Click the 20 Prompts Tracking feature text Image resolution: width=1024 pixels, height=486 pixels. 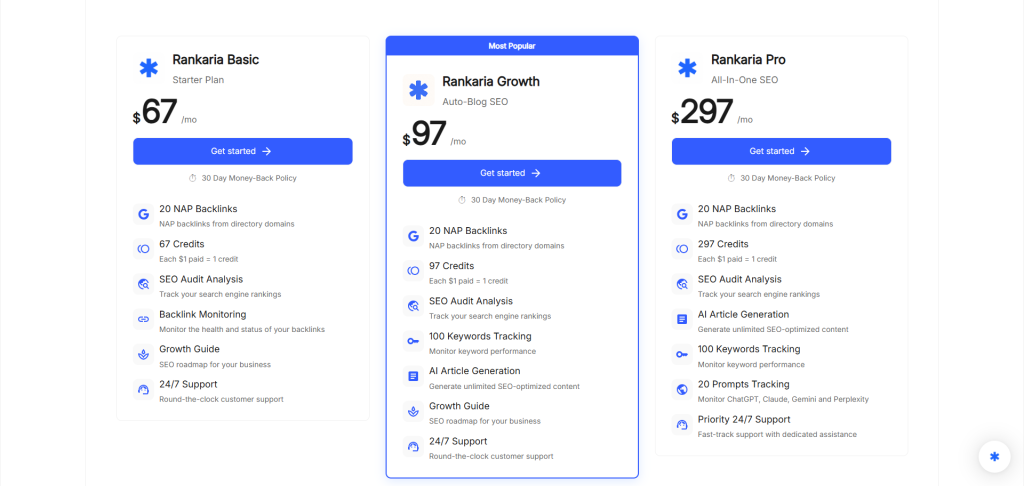pyautogui.click(x=744, y=384)
